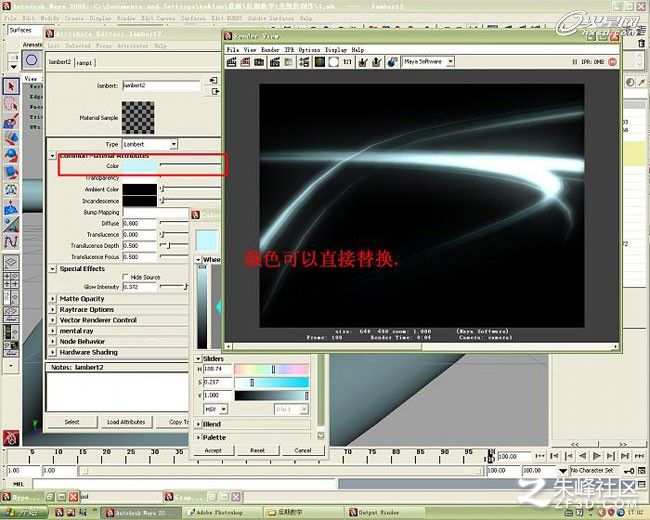This screenshot has height=520, width=650.
Task: Switch to the lambert2 tab
Action: tap(60, 62)
